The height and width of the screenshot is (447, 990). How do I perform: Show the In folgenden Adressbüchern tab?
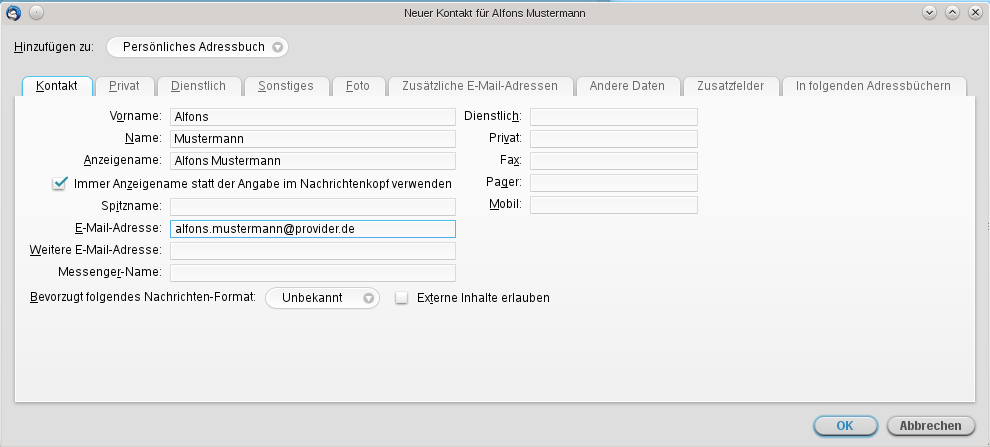pyautogui.click(x=873, y=86)
